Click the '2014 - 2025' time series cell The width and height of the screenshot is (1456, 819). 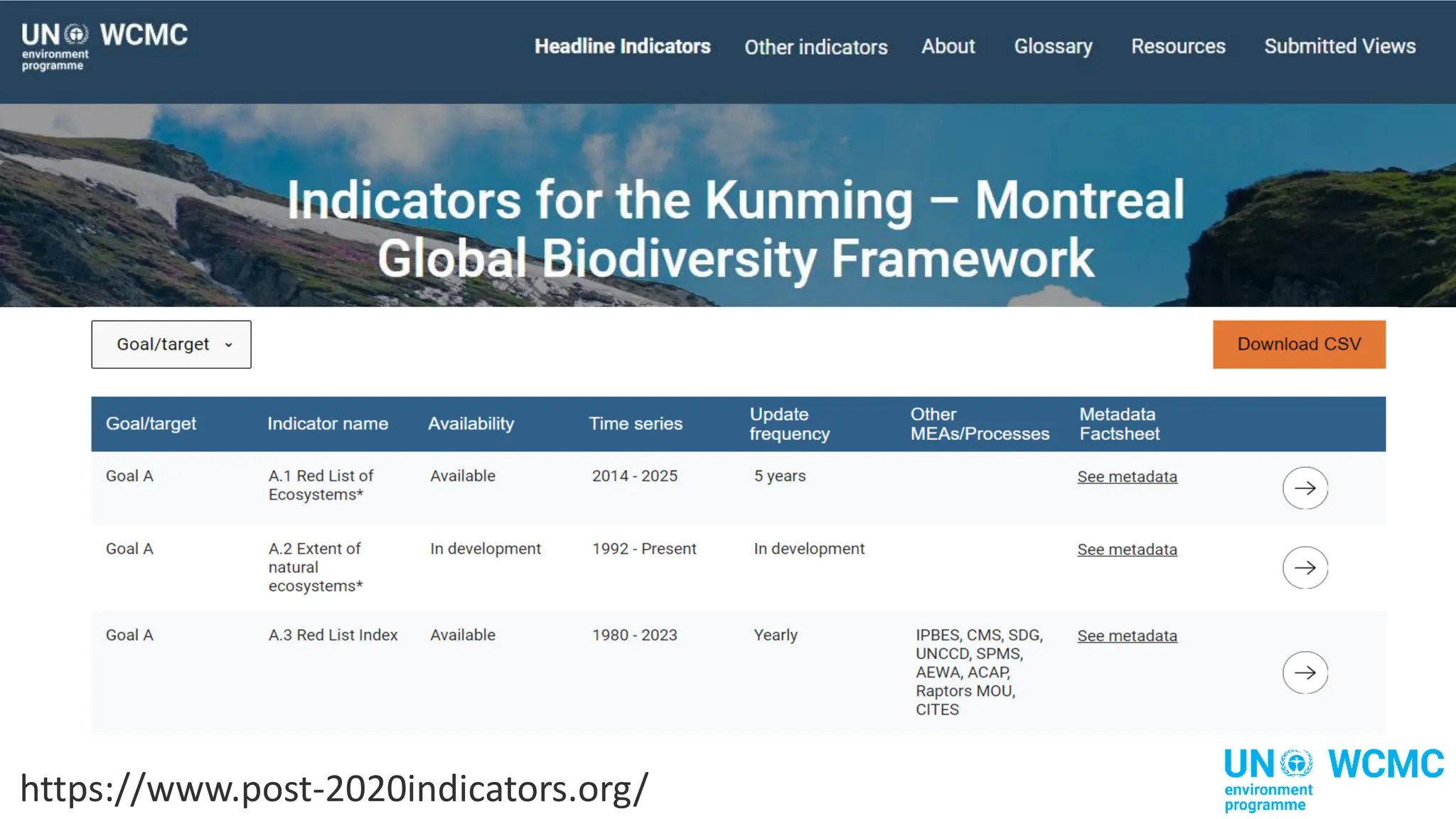coord(635,476)
